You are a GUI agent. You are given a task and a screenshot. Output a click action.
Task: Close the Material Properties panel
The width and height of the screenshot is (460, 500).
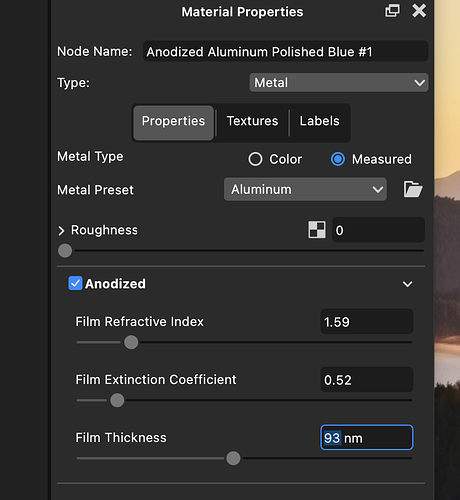(419, 11)
